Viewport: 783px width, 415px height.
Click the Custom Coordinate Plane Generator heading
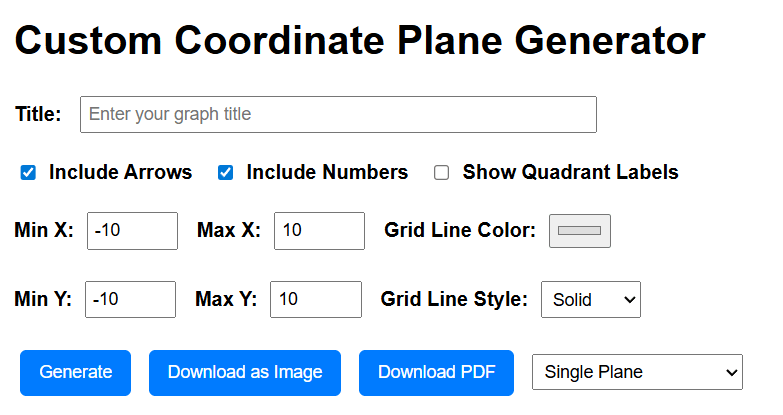click(360, 41)
